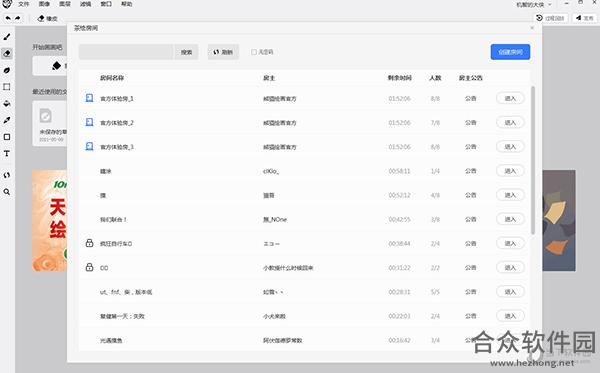Enter the locked room with 00:38:44 remaining
Image resolution: width=600 pixels, height=373 pixels.
click(x=510, y=243)
